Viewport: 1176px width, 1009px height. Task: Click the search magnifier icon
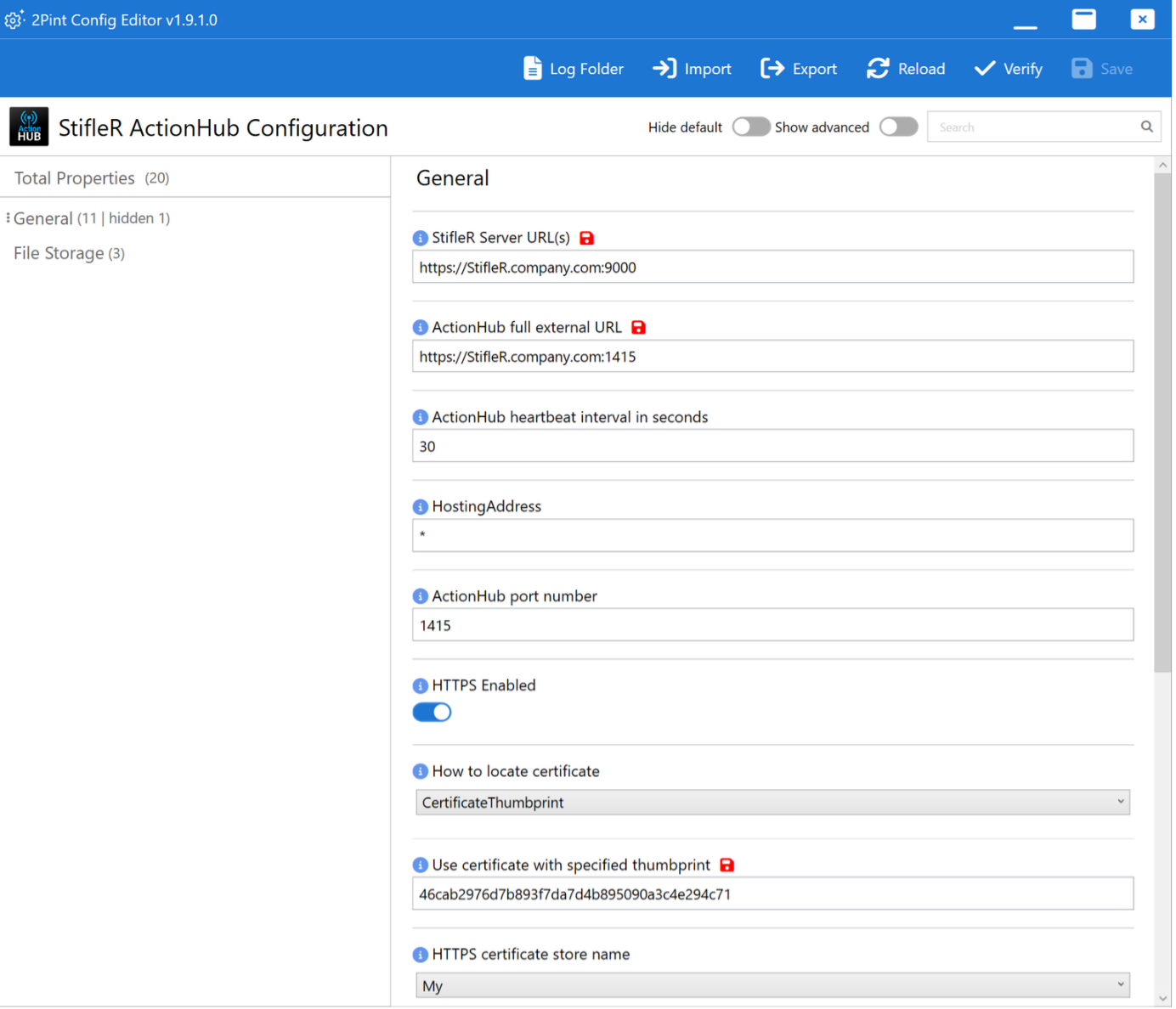click(x=1146, y=126)
